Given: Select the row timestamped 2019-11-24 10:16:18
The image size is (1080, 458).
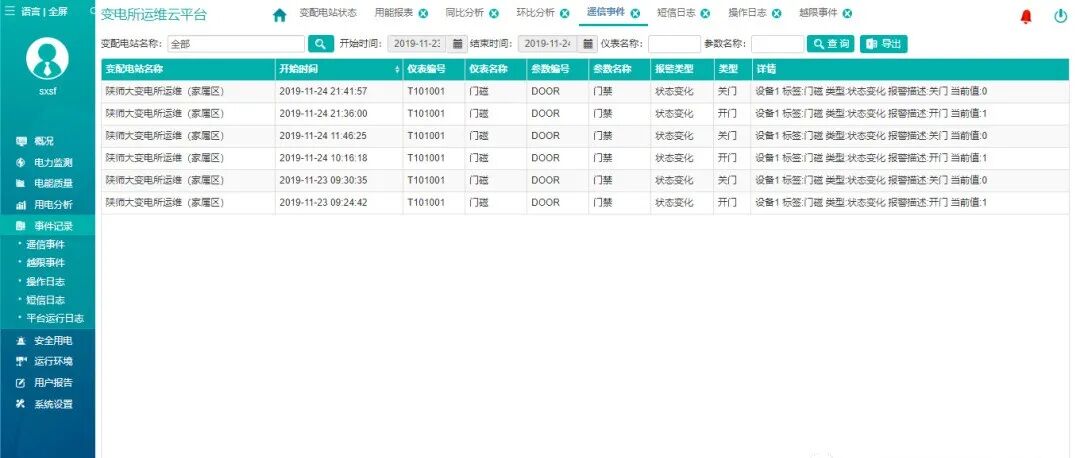Looking at the screenshot, I should 585,158.
